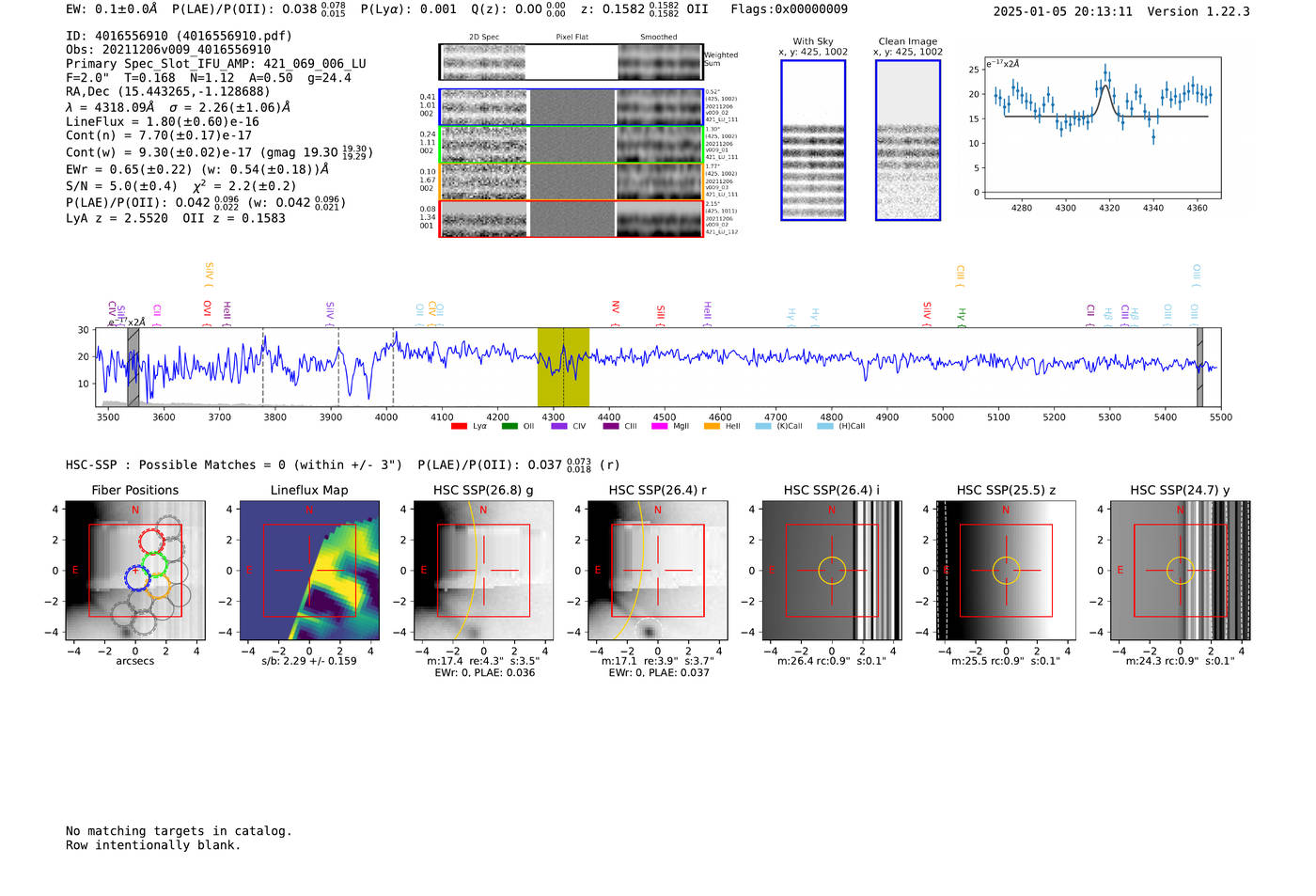Select the red-bordered 2D spectrum row

point(572,219)
